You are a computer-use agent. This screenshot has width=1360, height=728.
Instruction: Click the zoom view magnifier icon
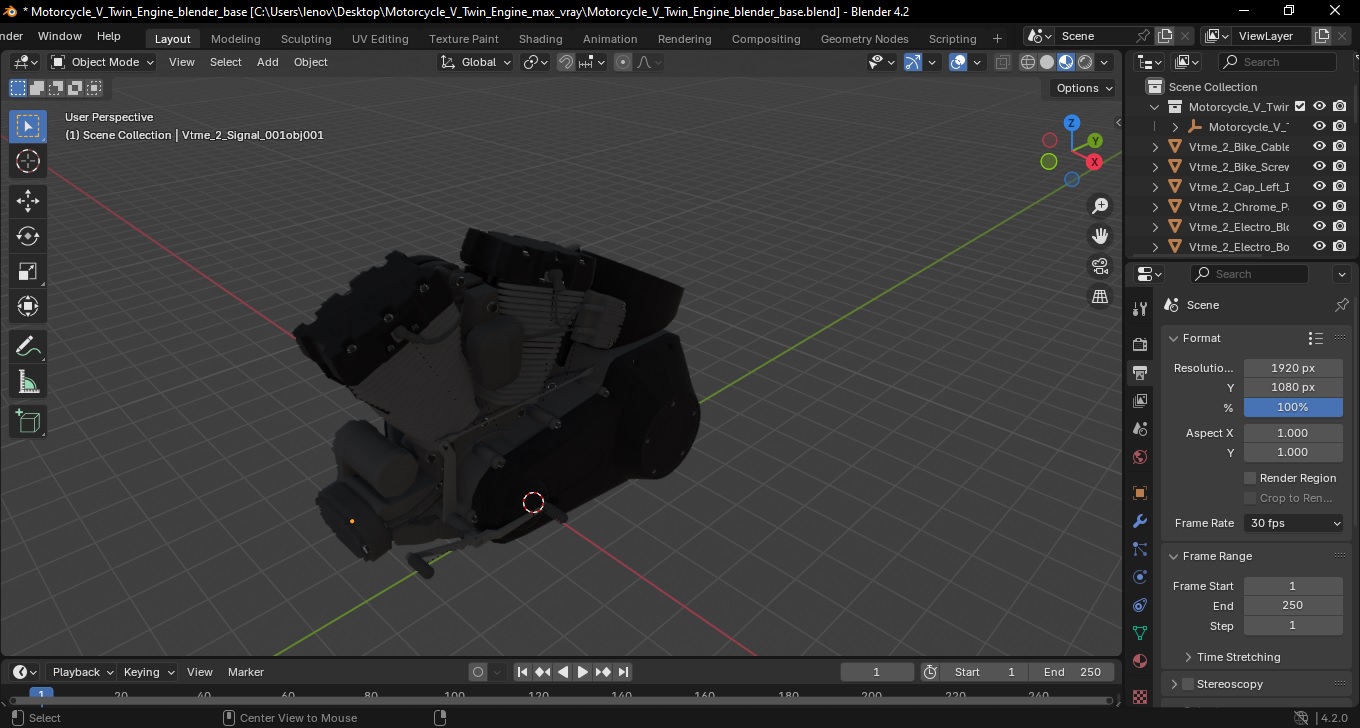[1100, 206]
